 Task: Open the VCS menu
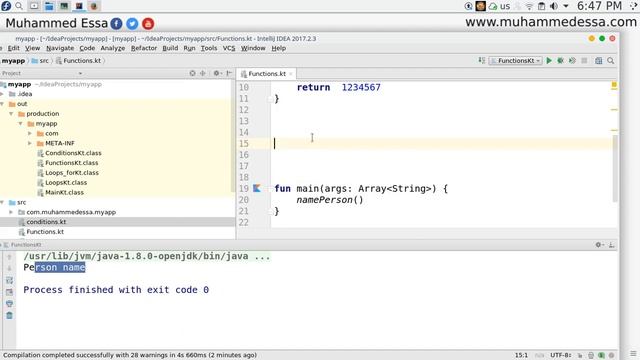tap(229, 48)
